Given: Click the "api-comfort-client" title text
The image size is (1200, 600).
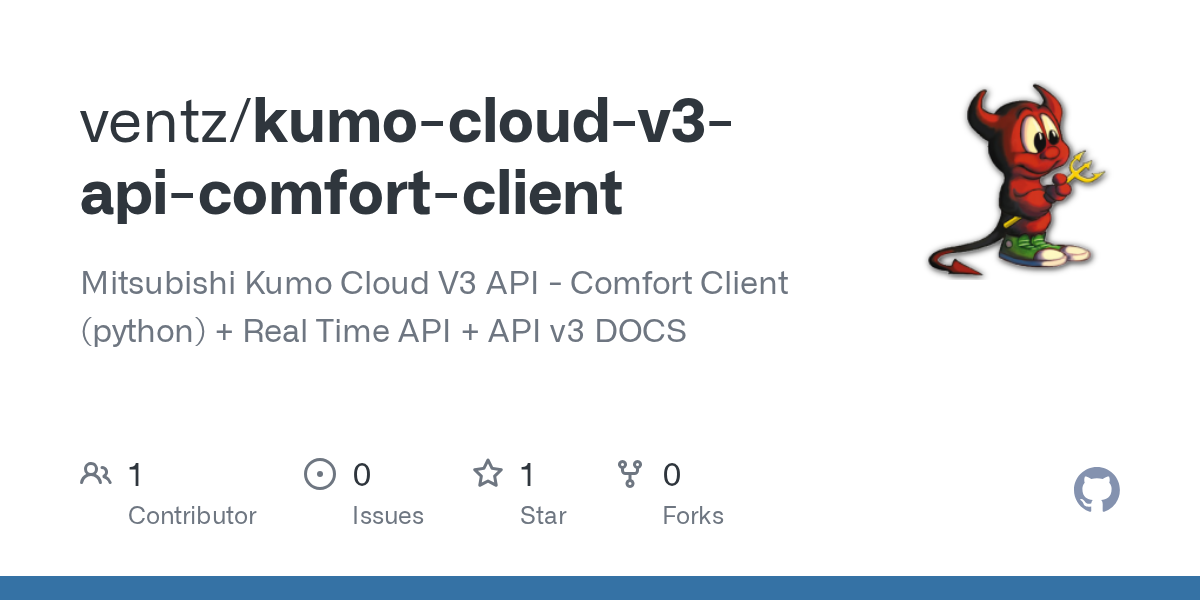Looking at the screenshot, I should (351, 193).
